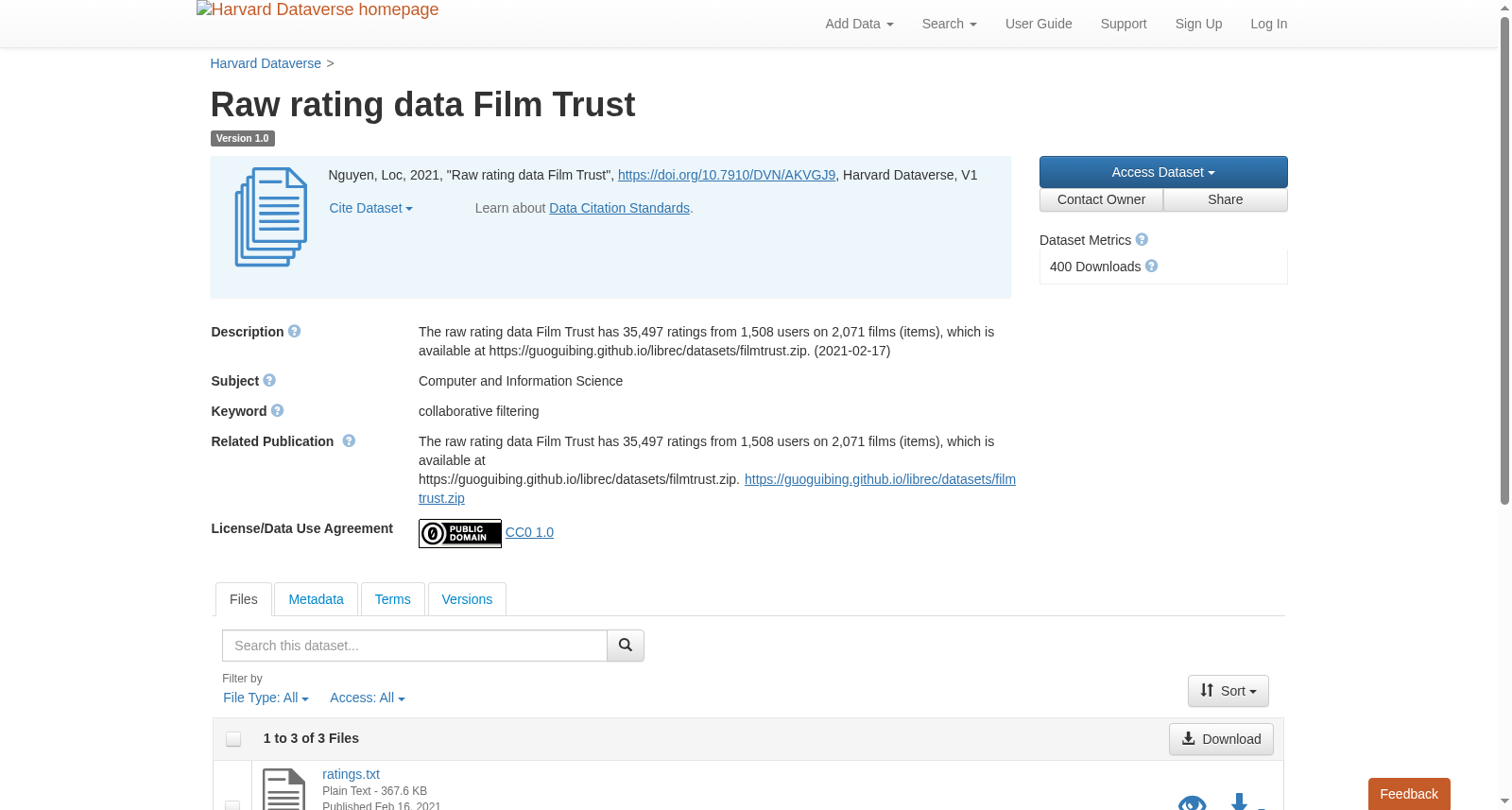Click the Search this dataset input field
Screen dimensions: 1512x810
click(415, 646)
